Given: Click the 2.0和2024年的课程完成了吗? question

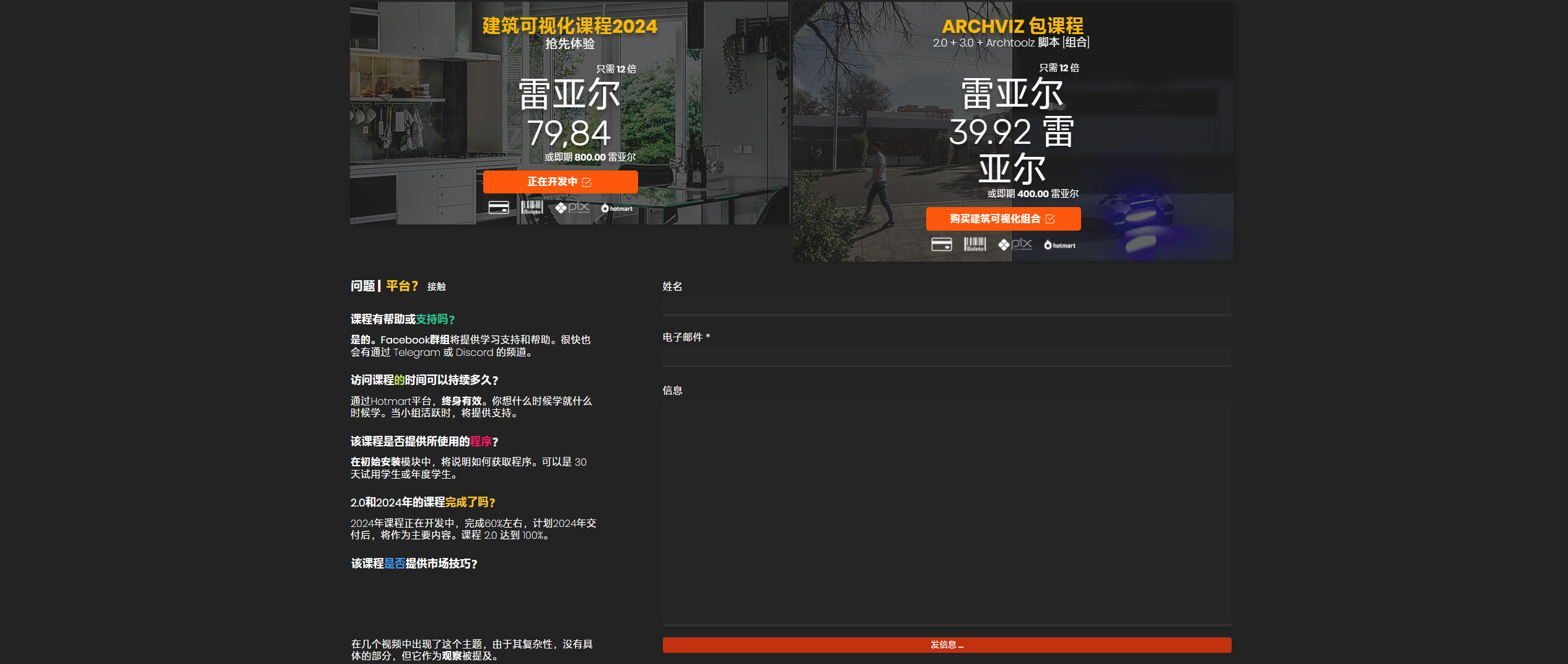Looking at the screenshot, I should [423, 502].
